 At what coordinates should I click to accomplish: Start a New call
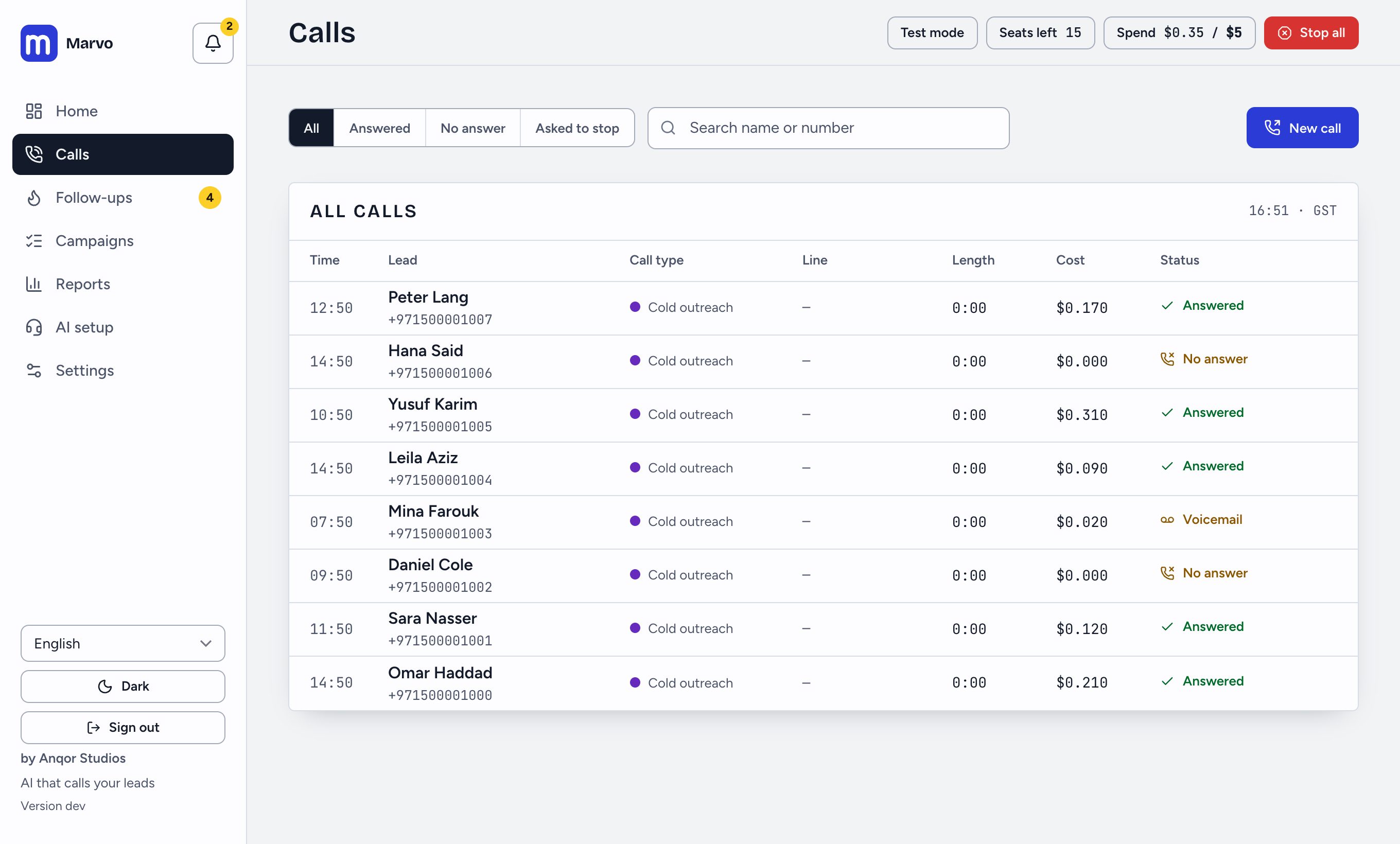(1302, 128)
